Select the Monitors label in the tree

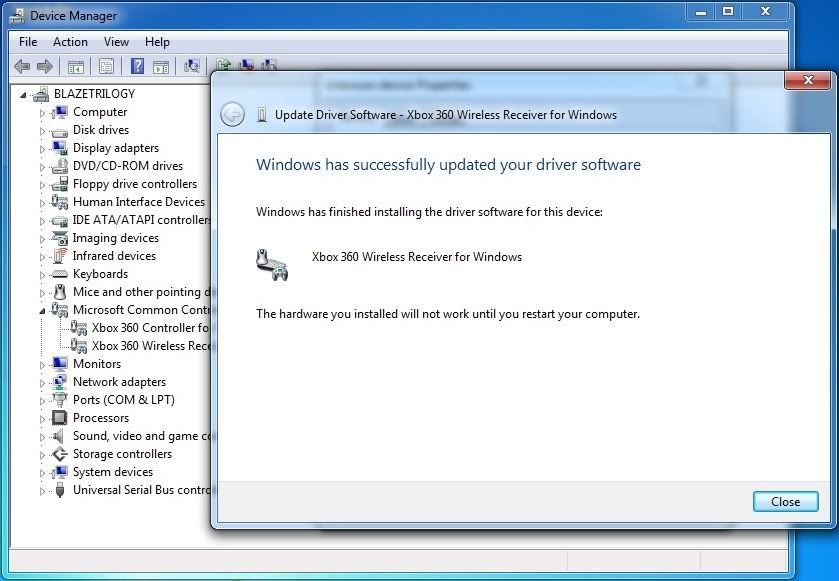coord(97,364)
